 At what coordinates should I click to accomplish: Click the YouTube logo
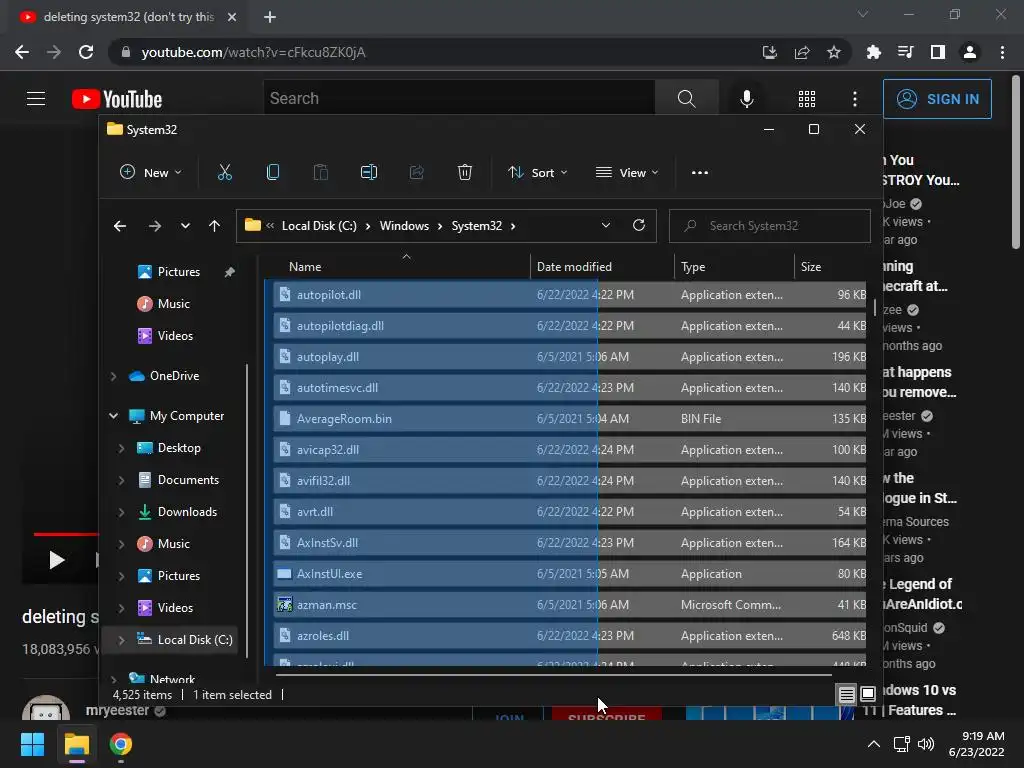117,99
